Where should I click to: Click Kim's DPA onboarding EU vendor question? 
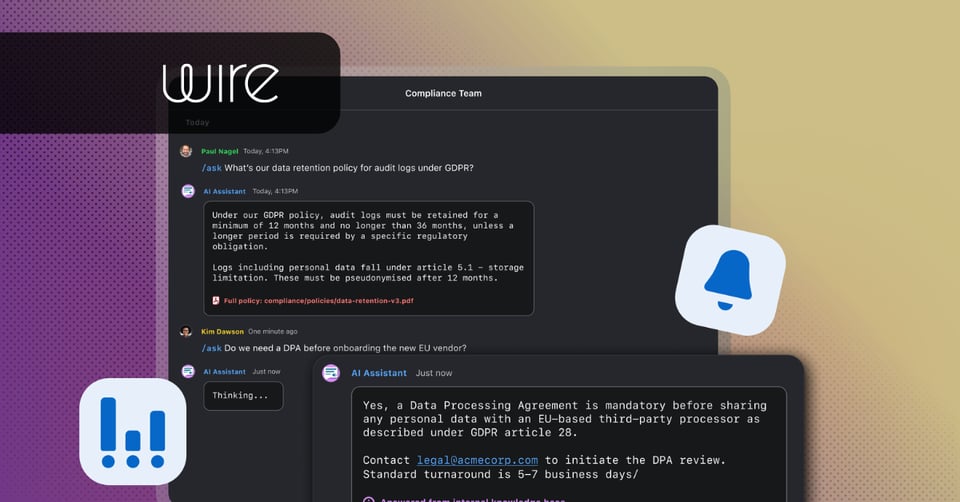345,348
